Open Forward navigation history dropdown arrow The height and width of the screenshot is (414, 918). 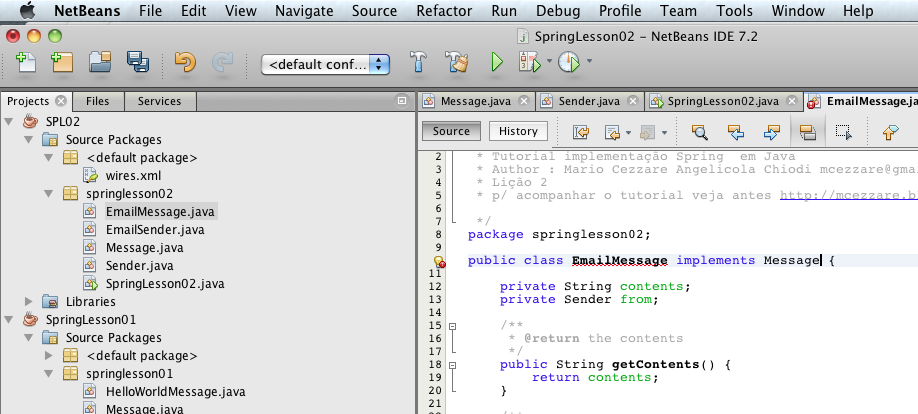point(664,133)
